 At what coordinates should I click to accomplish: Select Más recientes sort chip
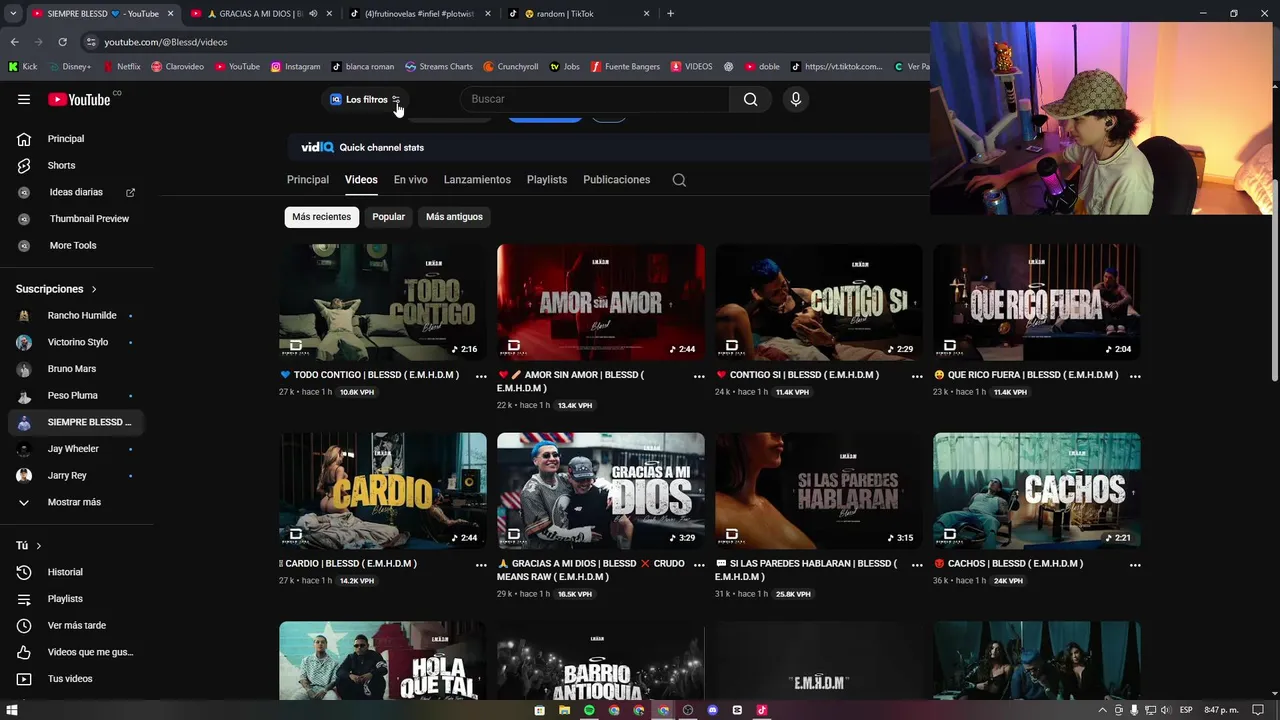321,217
